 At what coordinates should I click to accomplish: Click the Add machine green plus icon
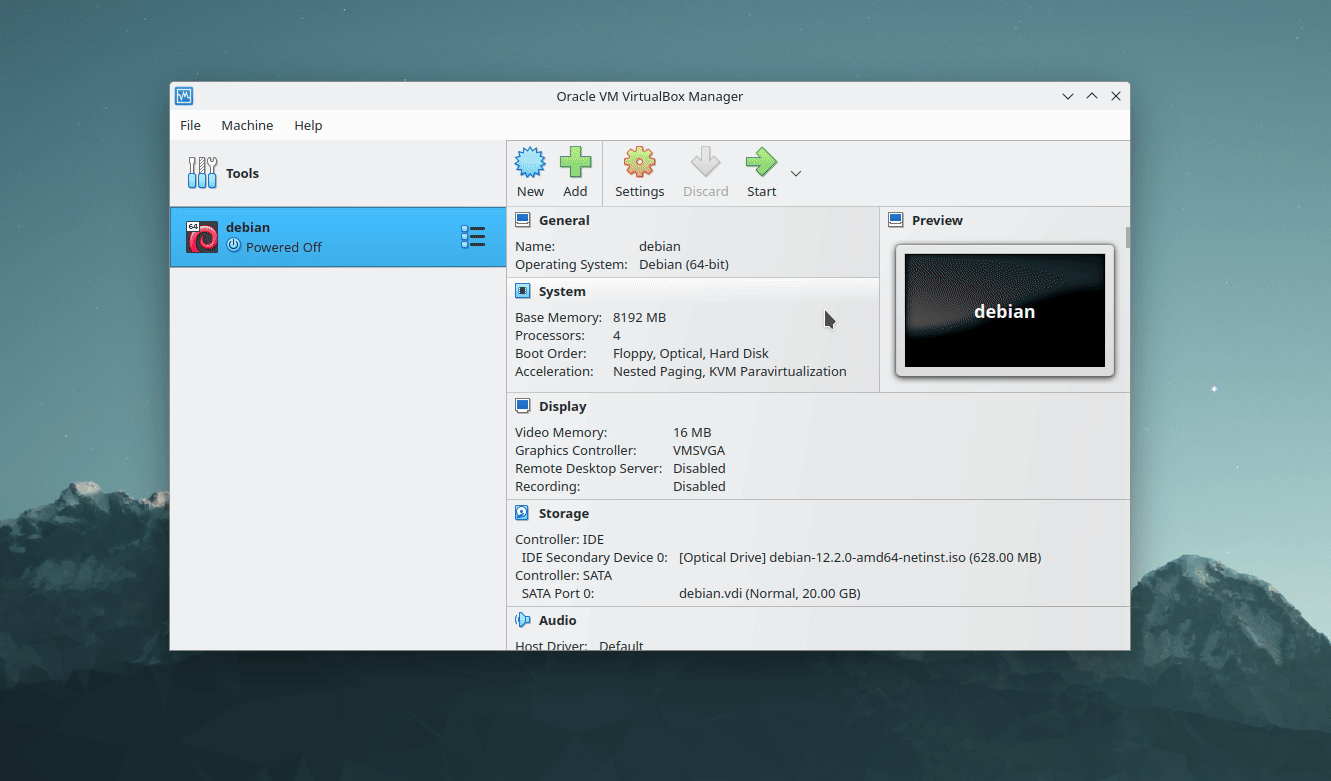tap(575, 162)
